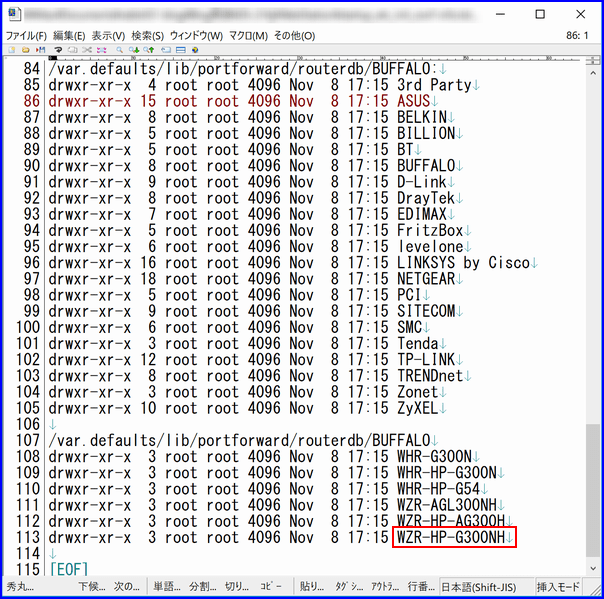Open the 編集(E) menu
The height and width of the screenshot is (599, 604).
(x=69, y=36)
